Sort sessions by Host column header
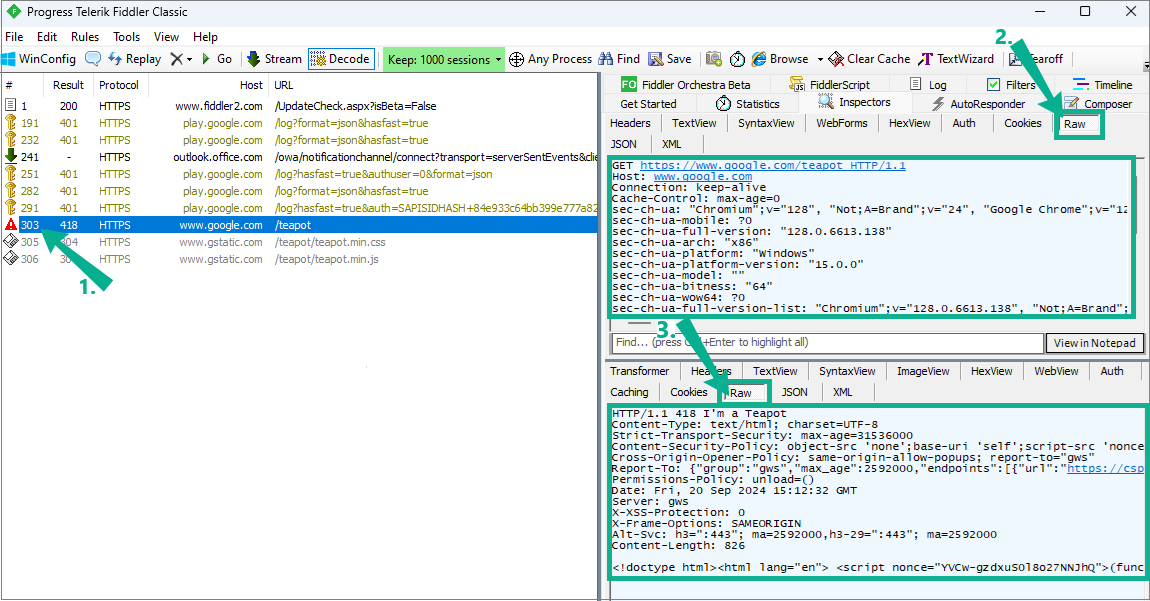Viewport: 1150px width, 601px height. 208,85
